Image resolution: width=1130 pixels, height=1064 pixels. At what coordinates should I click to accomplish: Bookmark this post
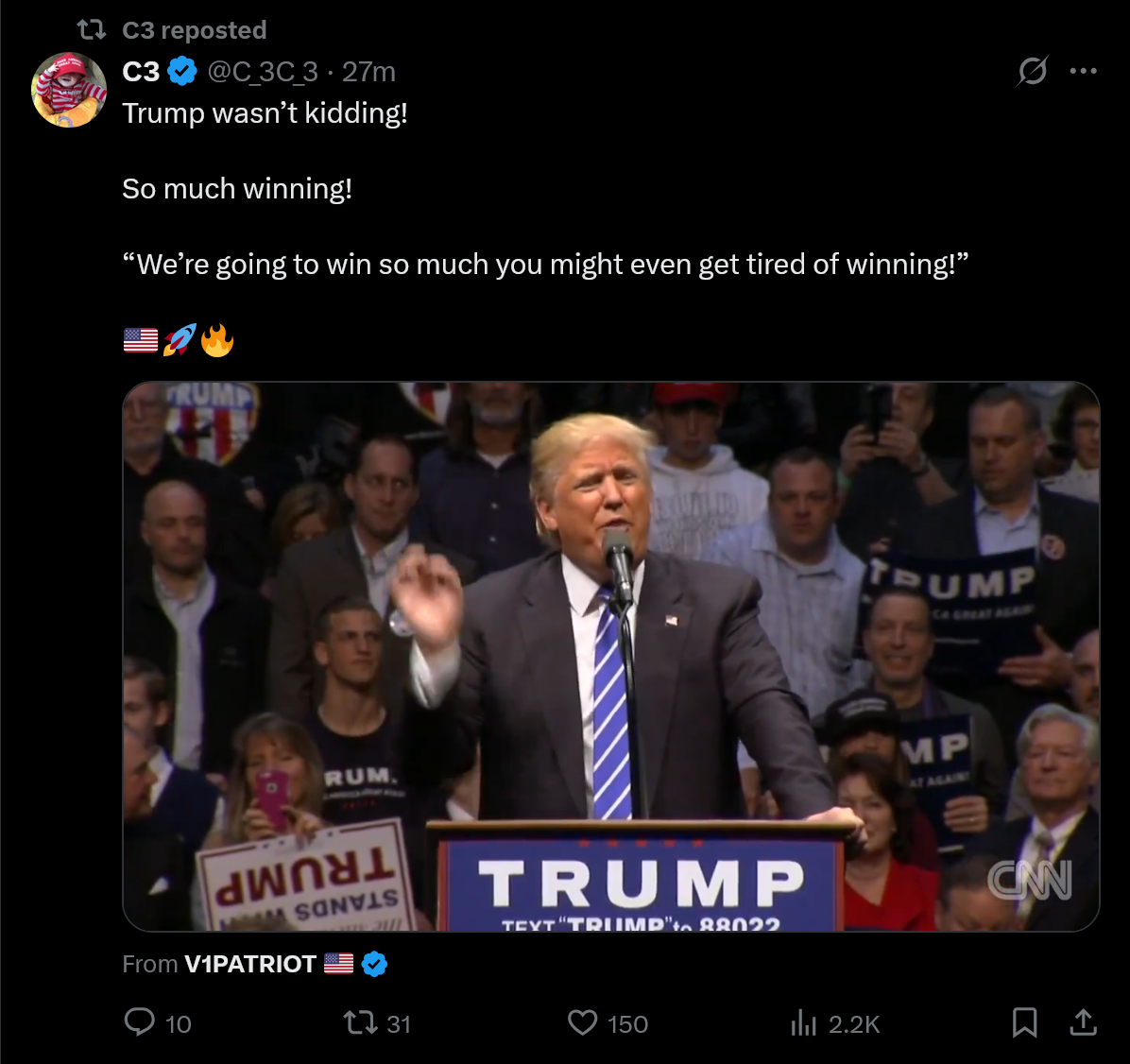click(1024, 1022)
